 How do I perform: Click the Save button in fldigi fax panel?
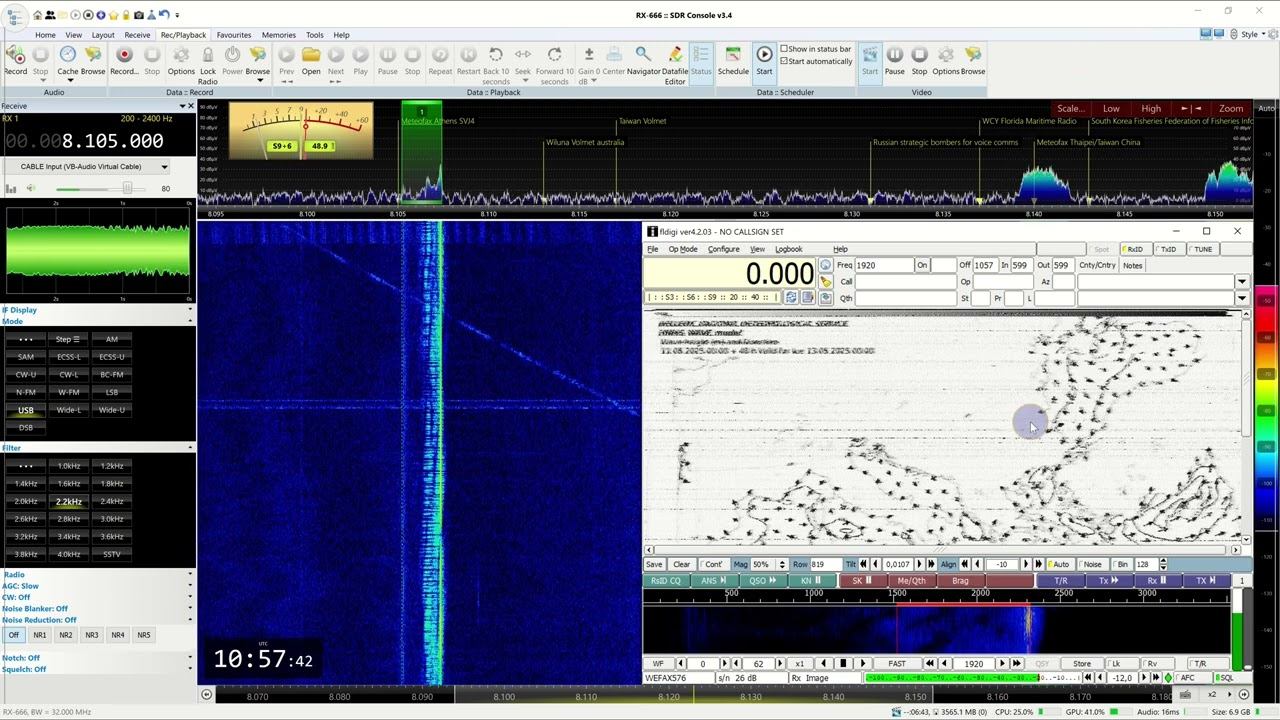[654, 565]
